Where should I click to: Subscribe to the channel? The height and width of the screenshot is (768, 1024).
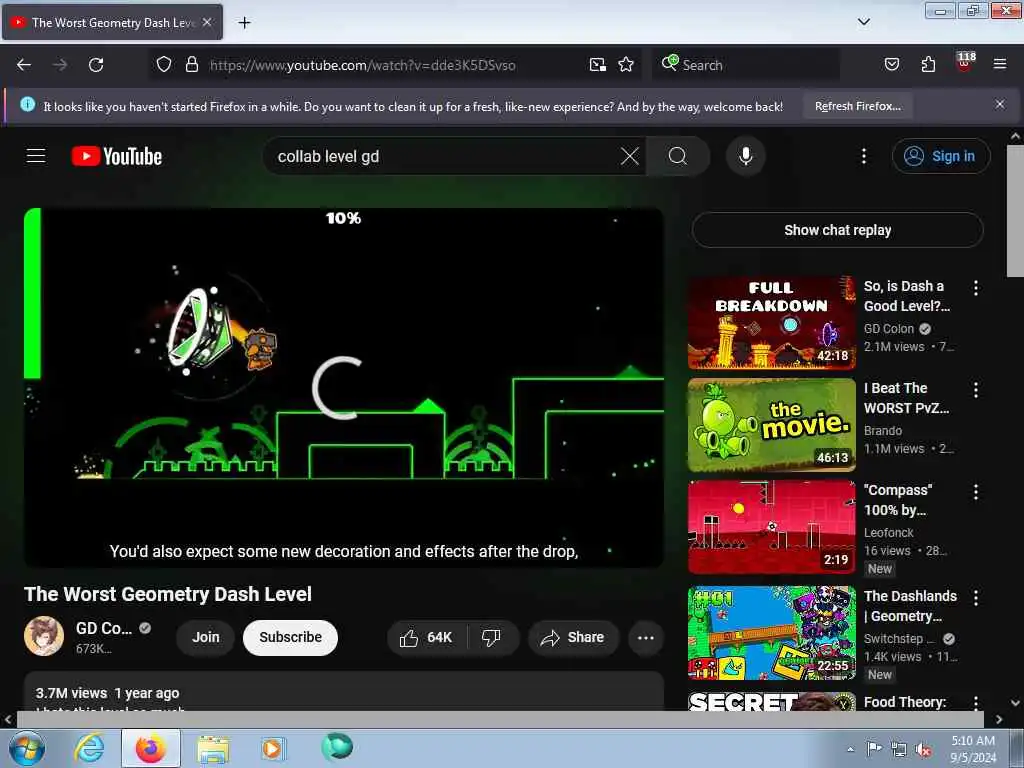[x=290, y=637]
